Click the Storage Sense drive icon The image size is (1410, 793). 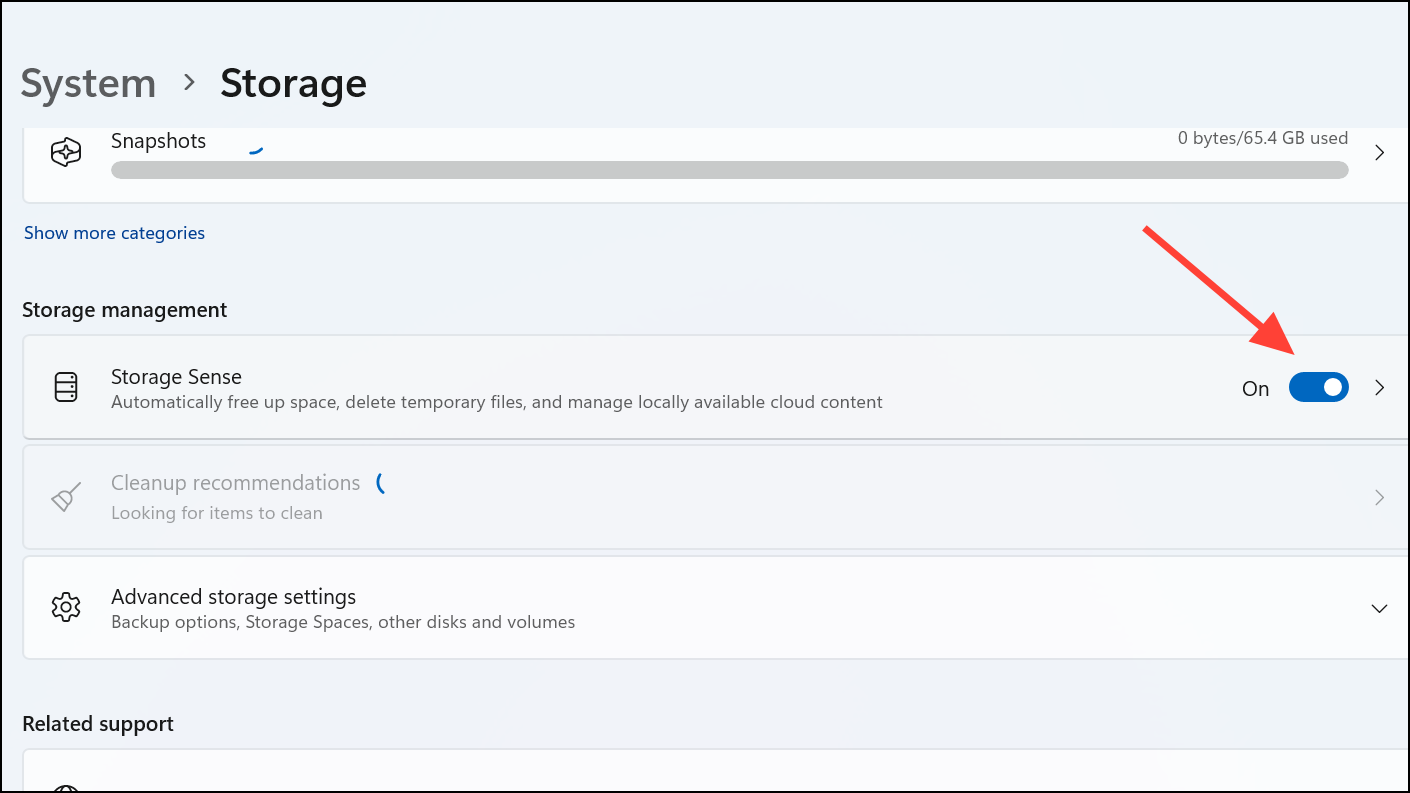66,387
